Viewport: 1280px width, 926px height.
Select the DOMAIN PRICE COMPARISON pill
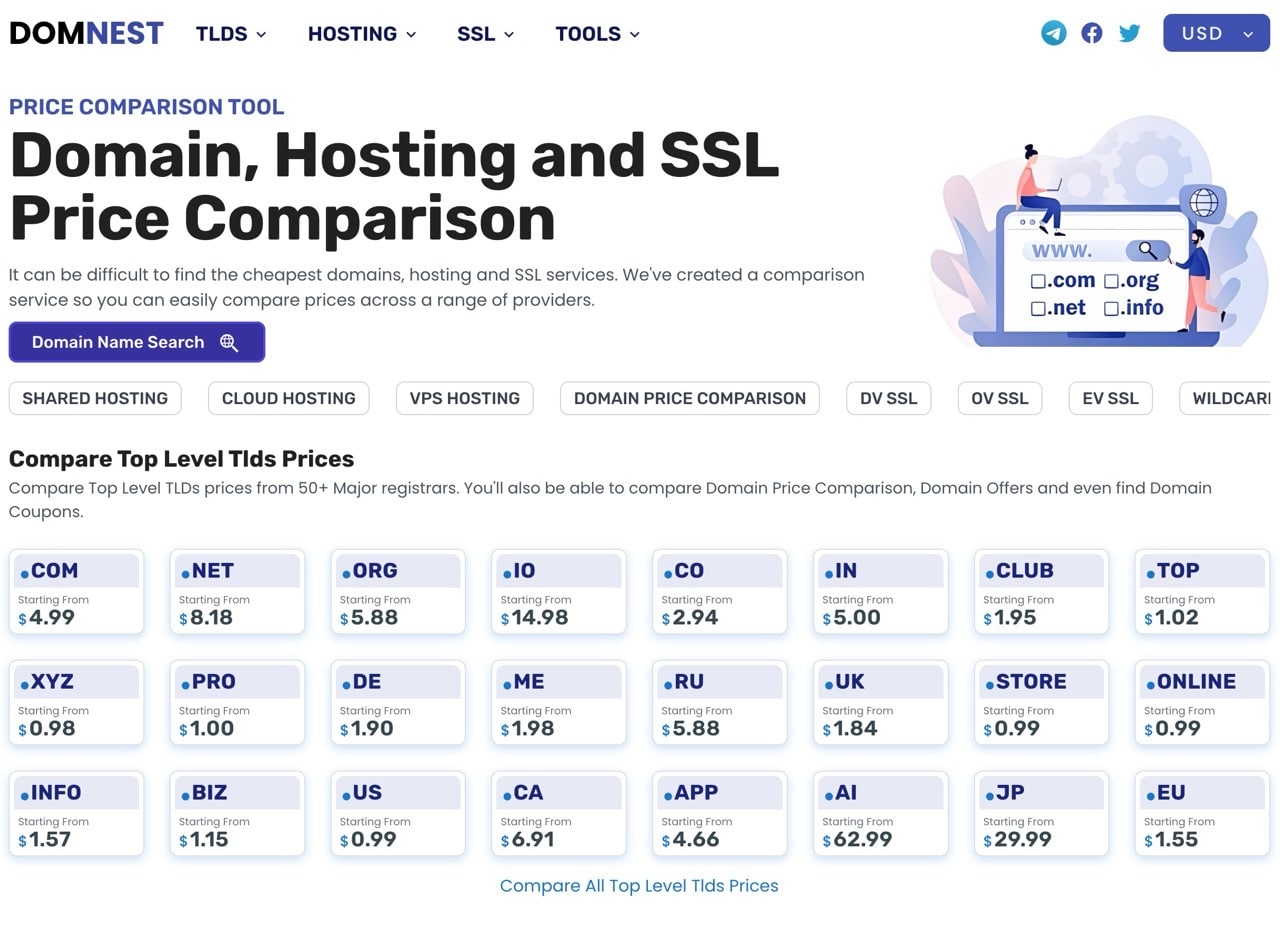(689, 398)
